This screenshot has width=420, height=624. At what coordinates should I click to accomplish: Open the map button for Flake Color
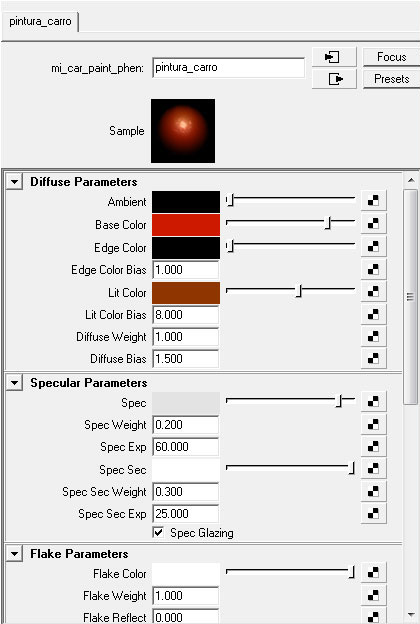373,573
